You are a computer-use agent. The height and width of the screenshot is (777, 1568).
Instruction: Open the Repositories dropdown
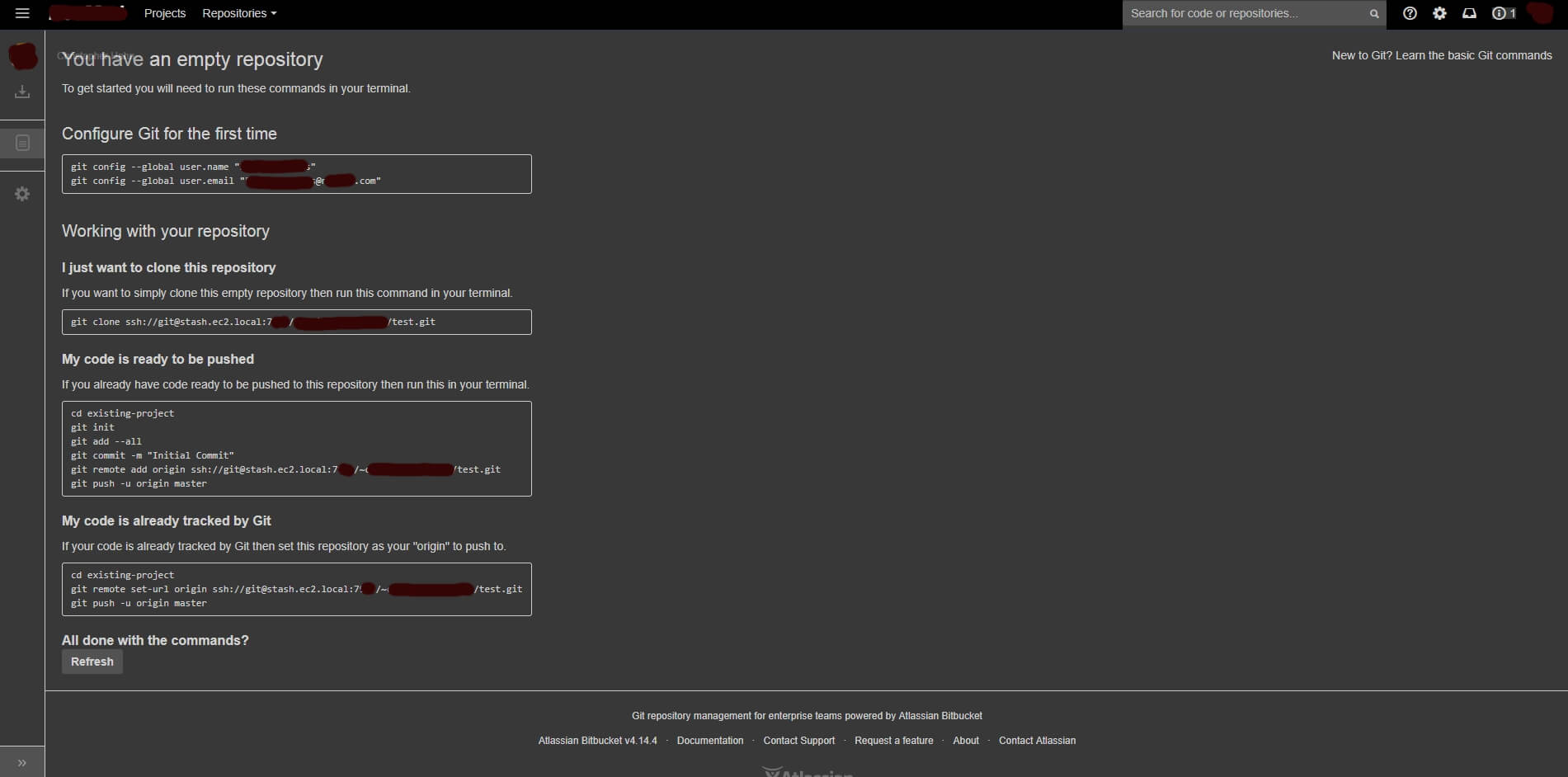(238, 13)
